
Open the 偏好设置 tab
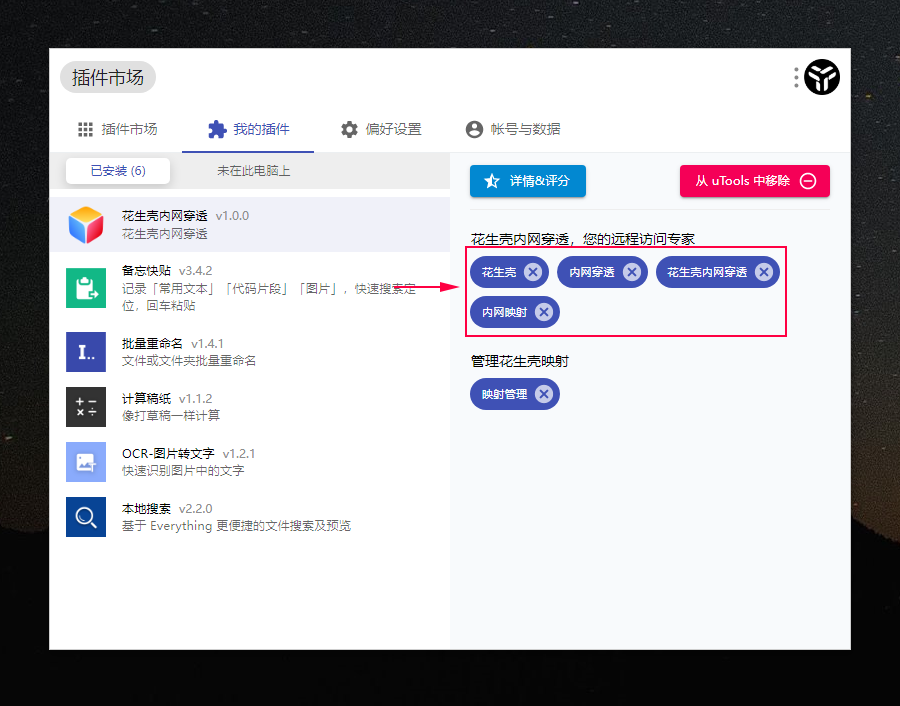(x=381, y=129)
